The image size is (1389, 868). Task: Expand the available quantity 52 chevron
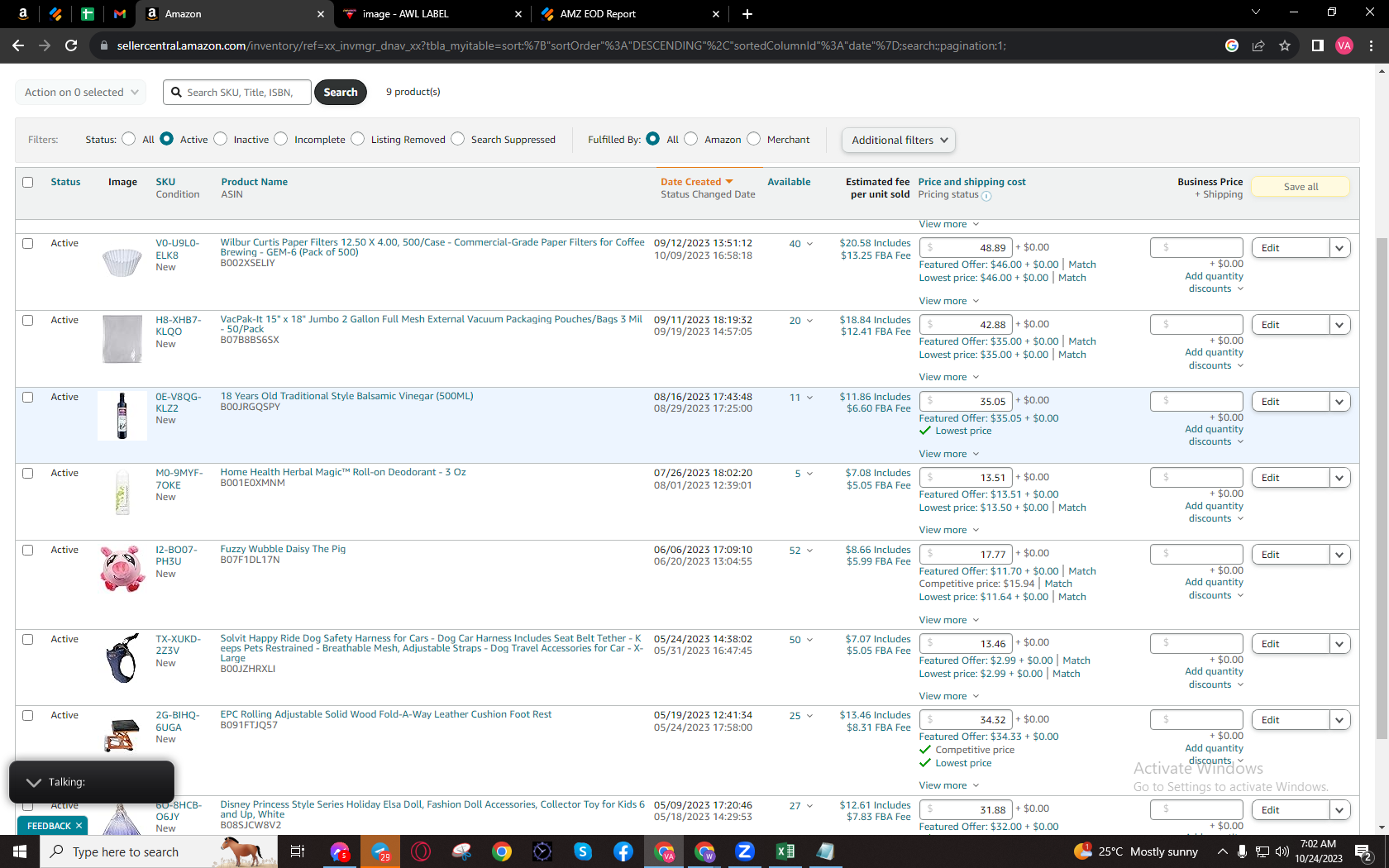[x=809, y=551]
